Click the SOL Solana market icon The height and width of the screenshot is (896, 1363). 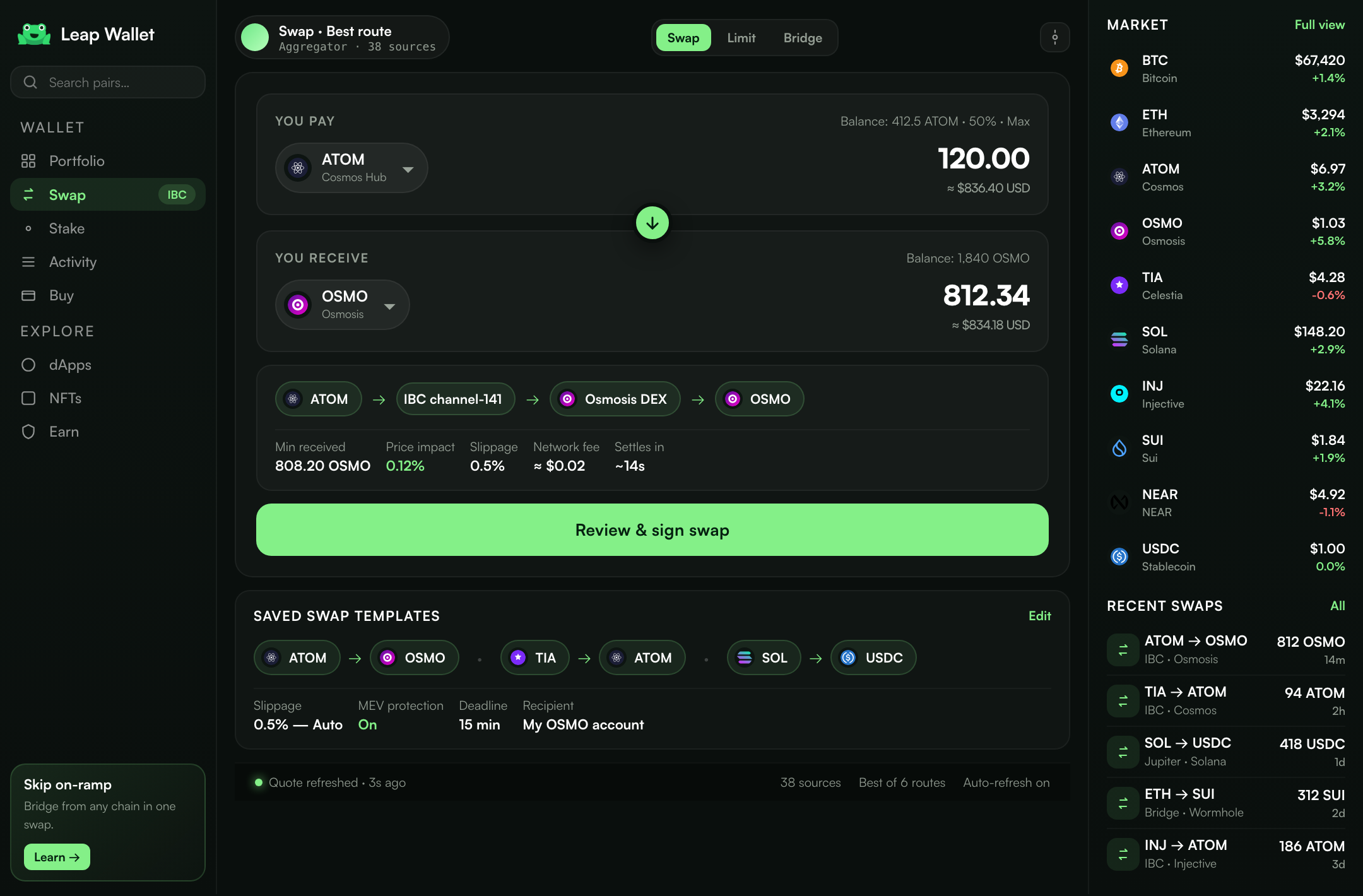[x=1119, y=339]
